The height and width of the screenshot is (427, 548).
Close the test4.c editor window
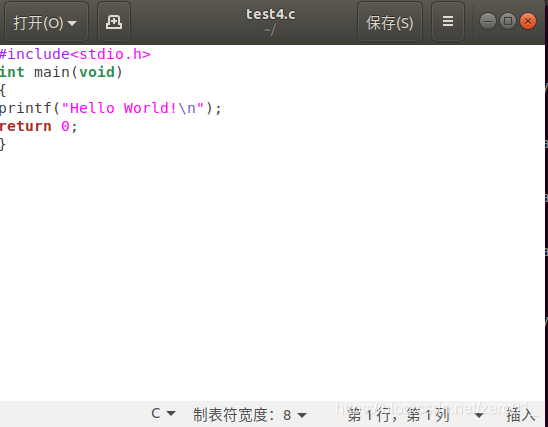coord(528,21)
